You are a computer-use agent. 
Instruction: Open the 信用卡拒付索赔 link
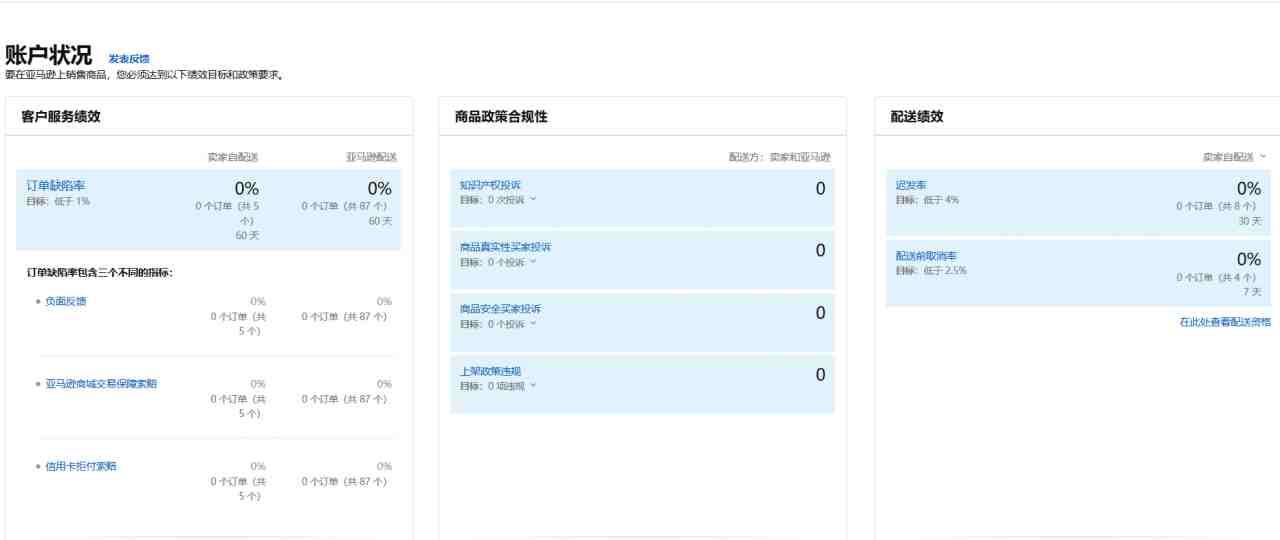coord(81,466)
